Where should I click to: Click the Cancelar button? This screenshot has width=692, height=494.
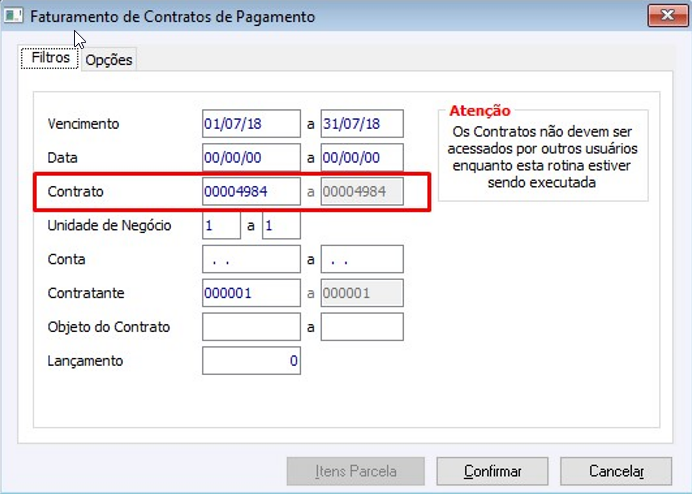click(x=616, y=471)
